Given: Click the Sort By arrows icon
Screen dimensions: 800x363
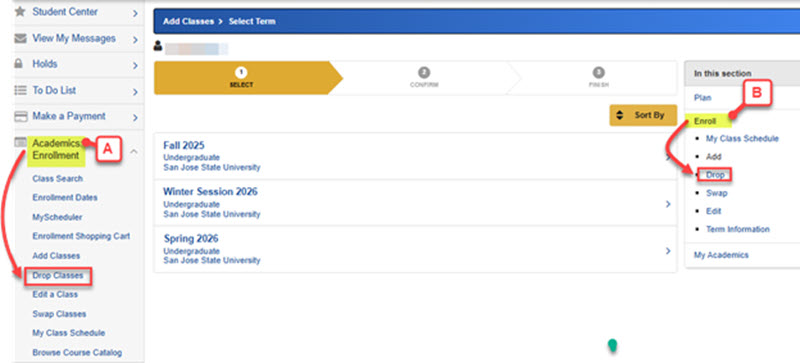Looking at the screenshot, I should click(x=620, y=115).
